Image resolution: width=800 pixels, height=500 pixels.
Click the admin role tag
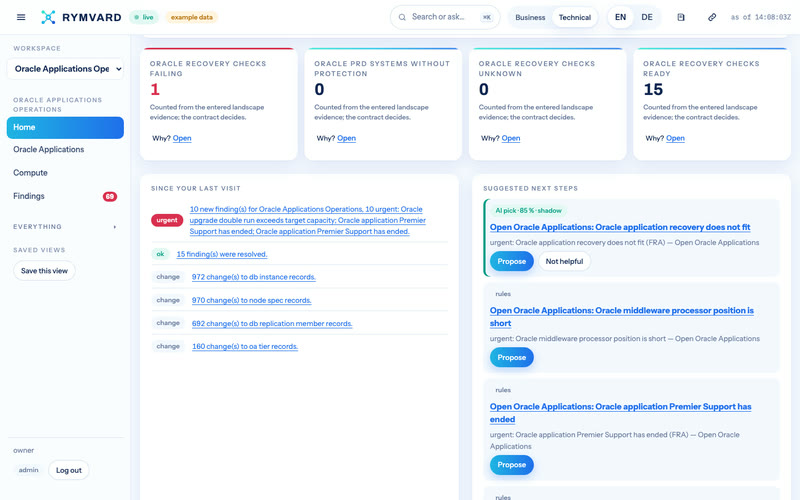[x=29, y=470]
